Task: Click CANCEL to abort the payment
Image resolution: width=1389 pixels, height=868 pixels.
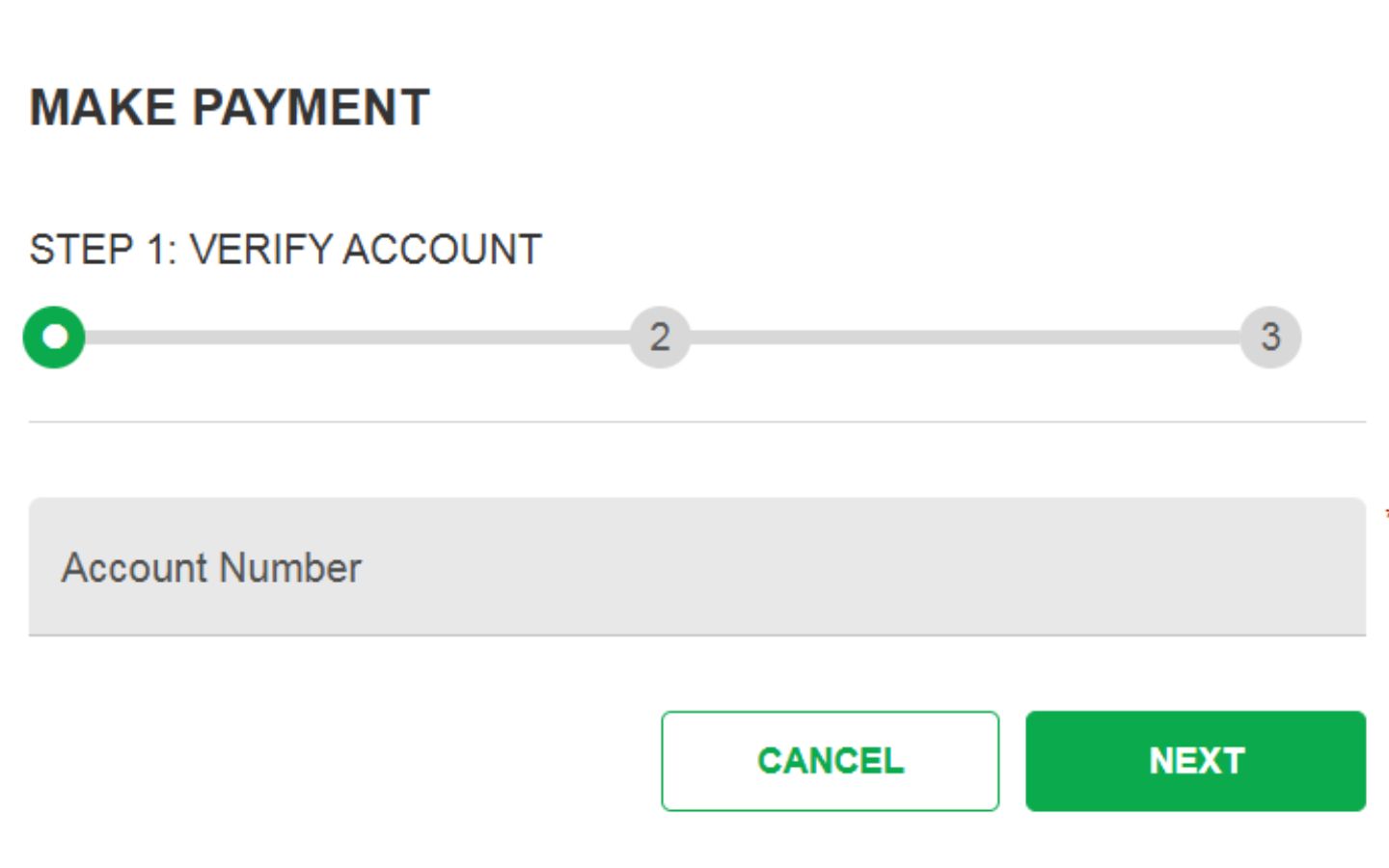Action: pos(830,761)
